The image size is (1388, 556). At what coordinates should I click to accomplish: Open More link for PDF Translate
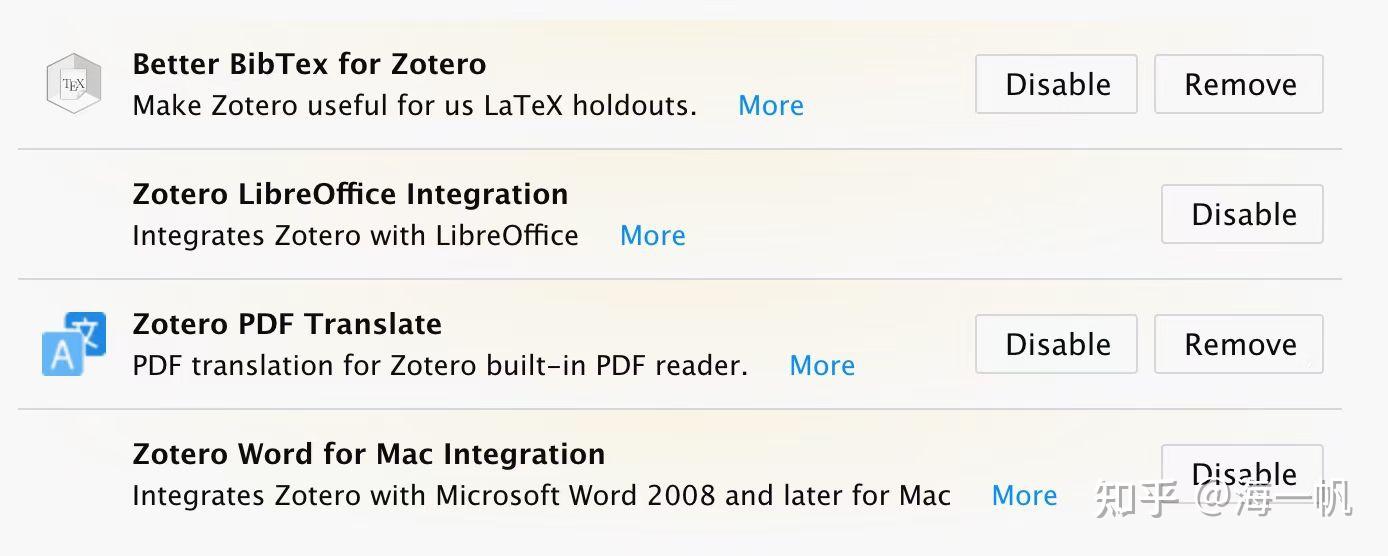pyautogui.click(x=821, y=366)
